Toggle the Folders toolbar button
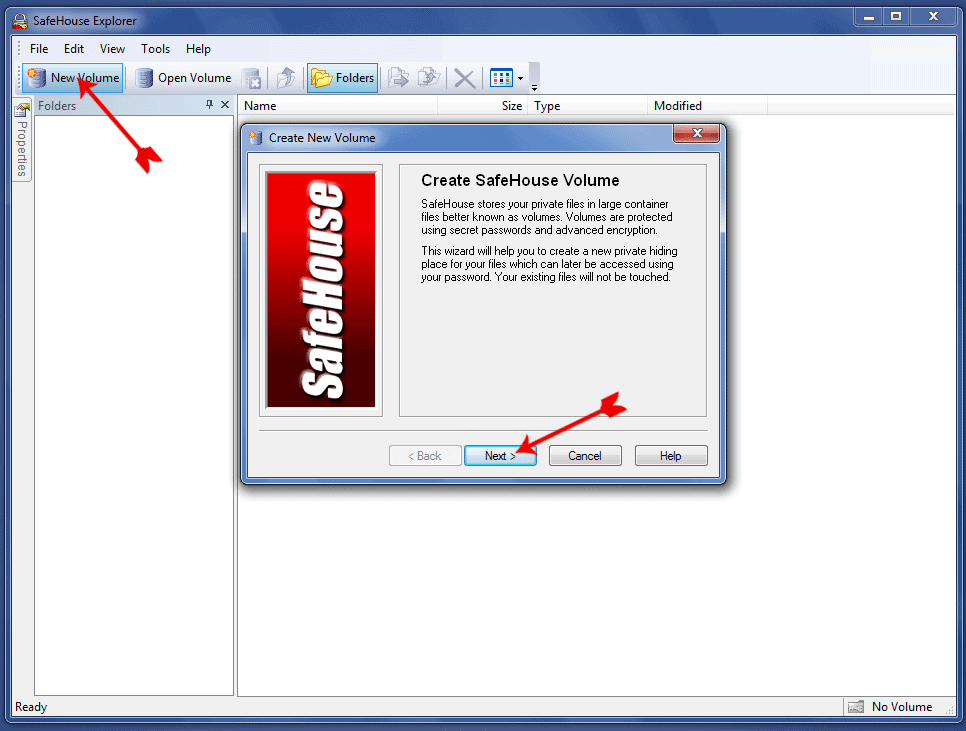 pos(343,78)
